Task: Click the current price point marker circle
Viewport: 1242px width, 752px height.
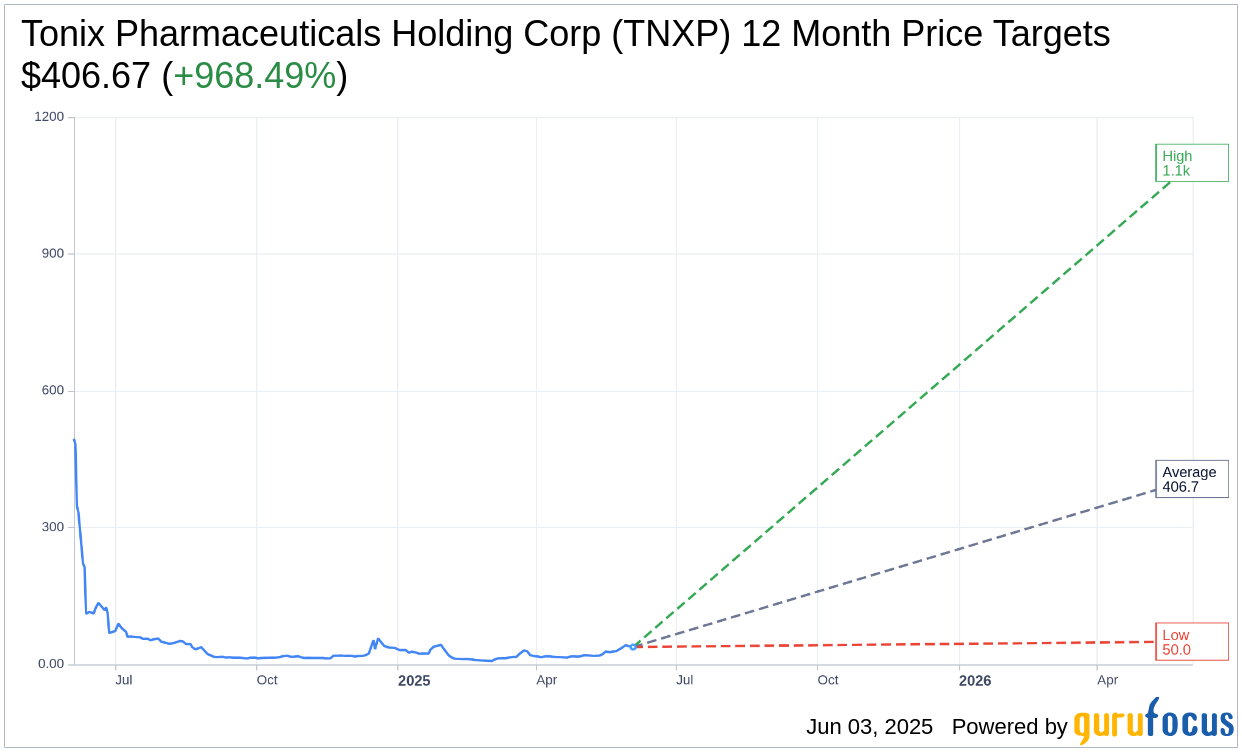Action: pyautogui.click(x=633, y=647)
